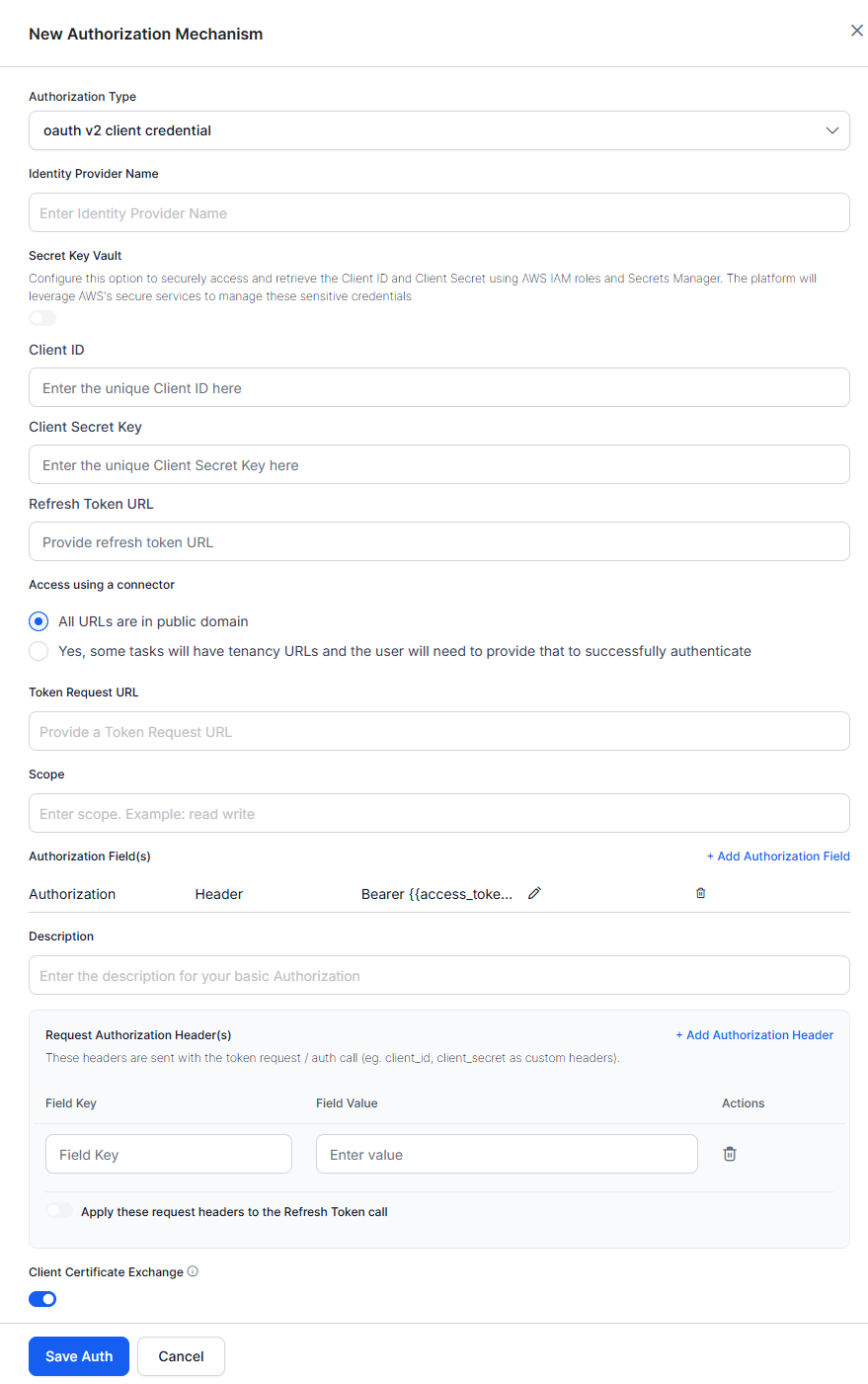
Task: Add a new Authorization Field
Action: (778, 855)
